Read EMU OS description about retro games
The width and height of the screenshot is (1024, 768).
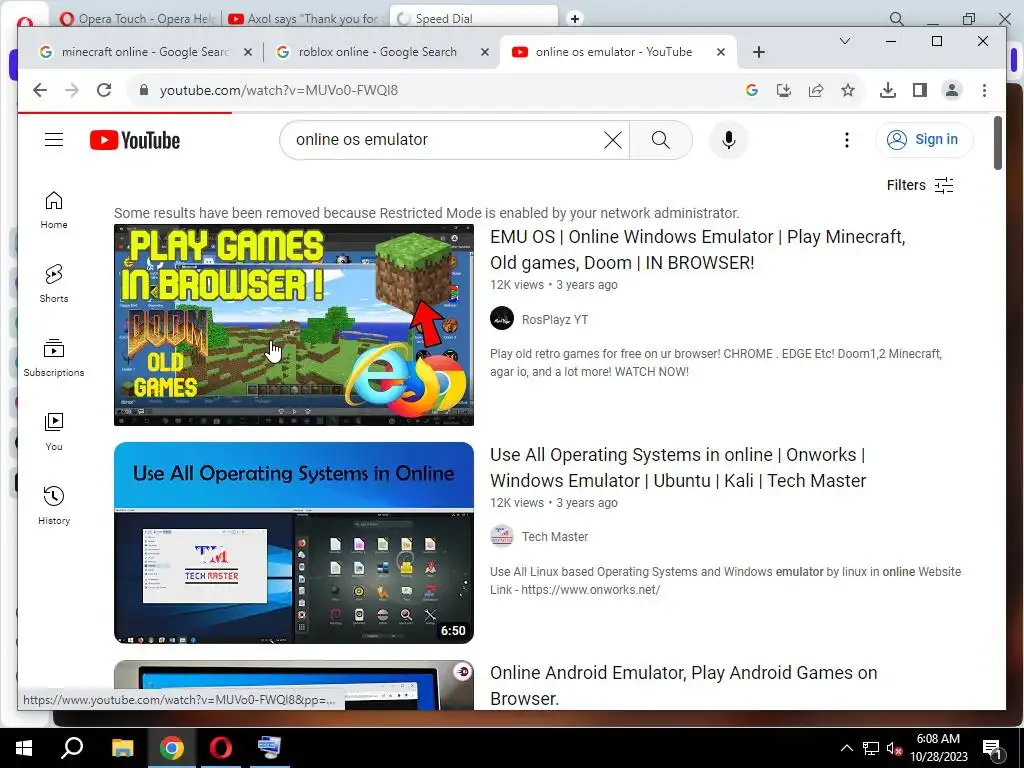tap(716, 362)
